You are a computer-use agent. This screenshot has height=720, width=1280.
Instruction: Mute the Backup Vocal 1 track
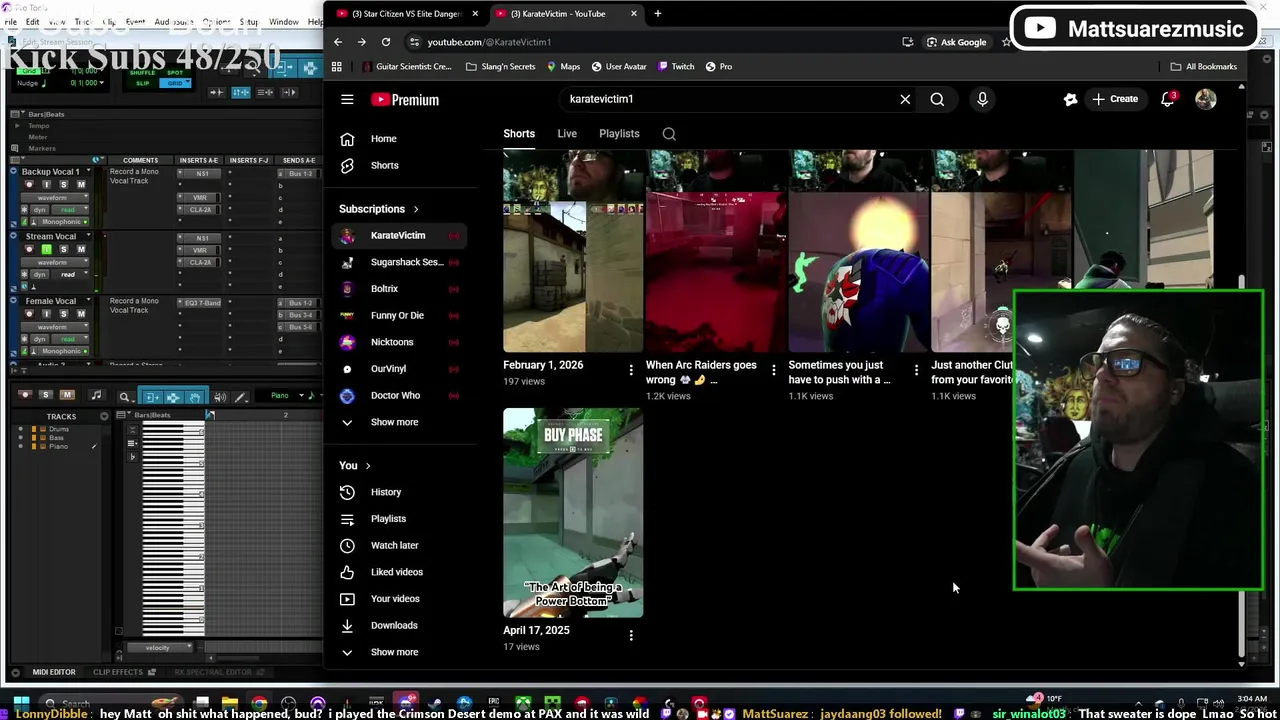tap(81, 185)
